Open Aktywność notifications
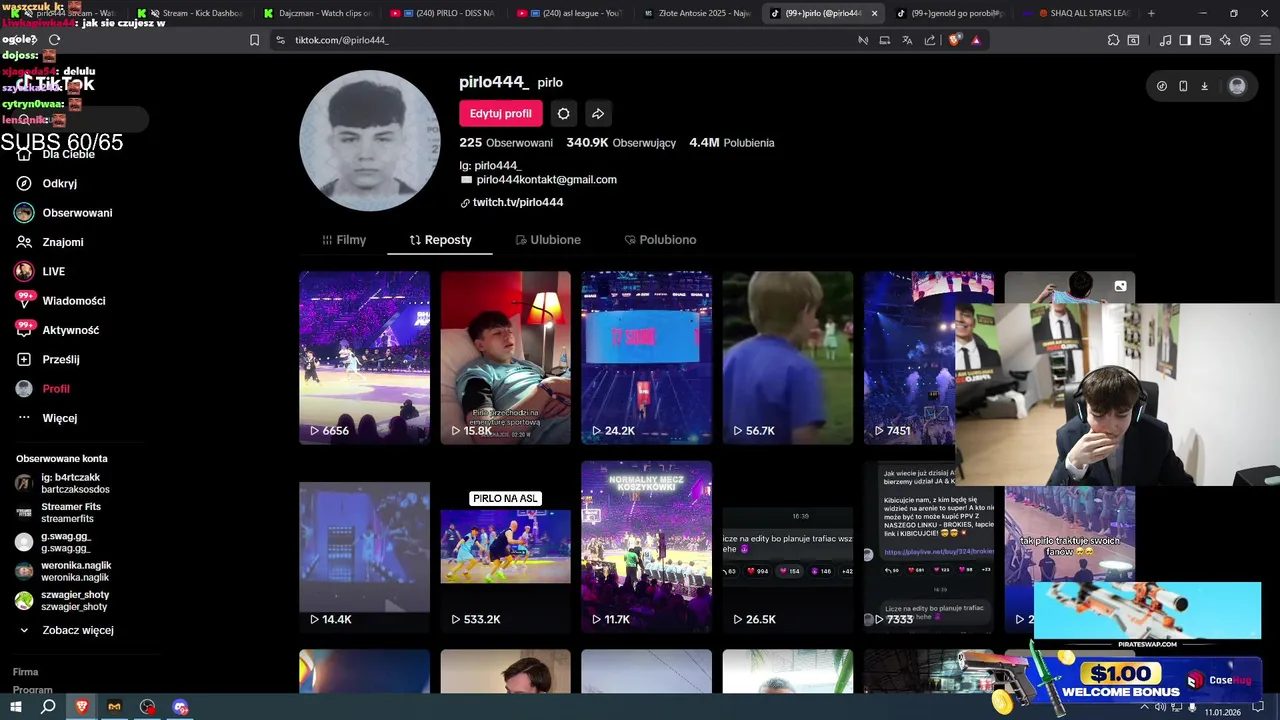This screenshot has width=1280, height=720. (57, 330)
